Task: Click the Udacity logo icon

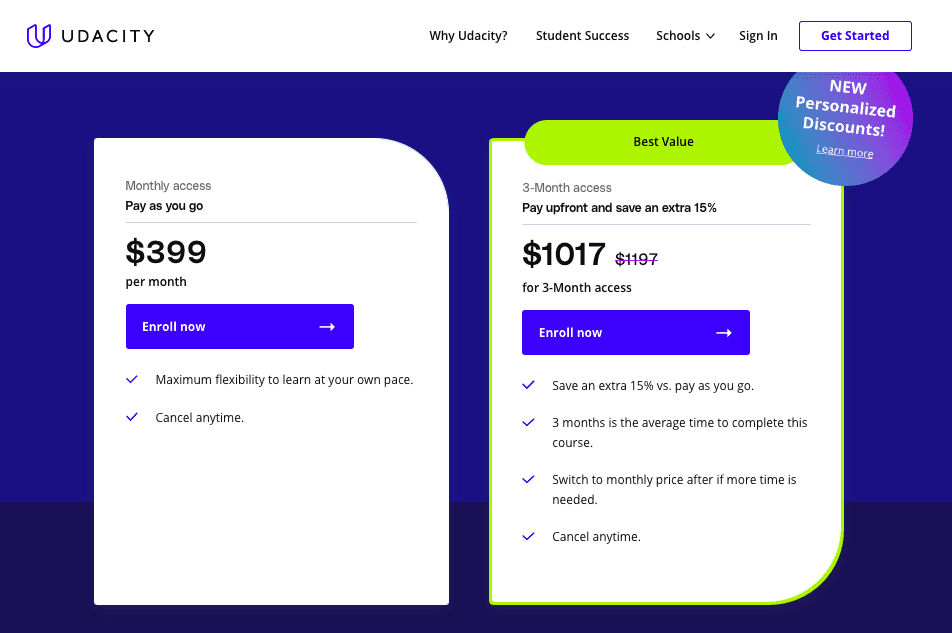Action: 38,35
